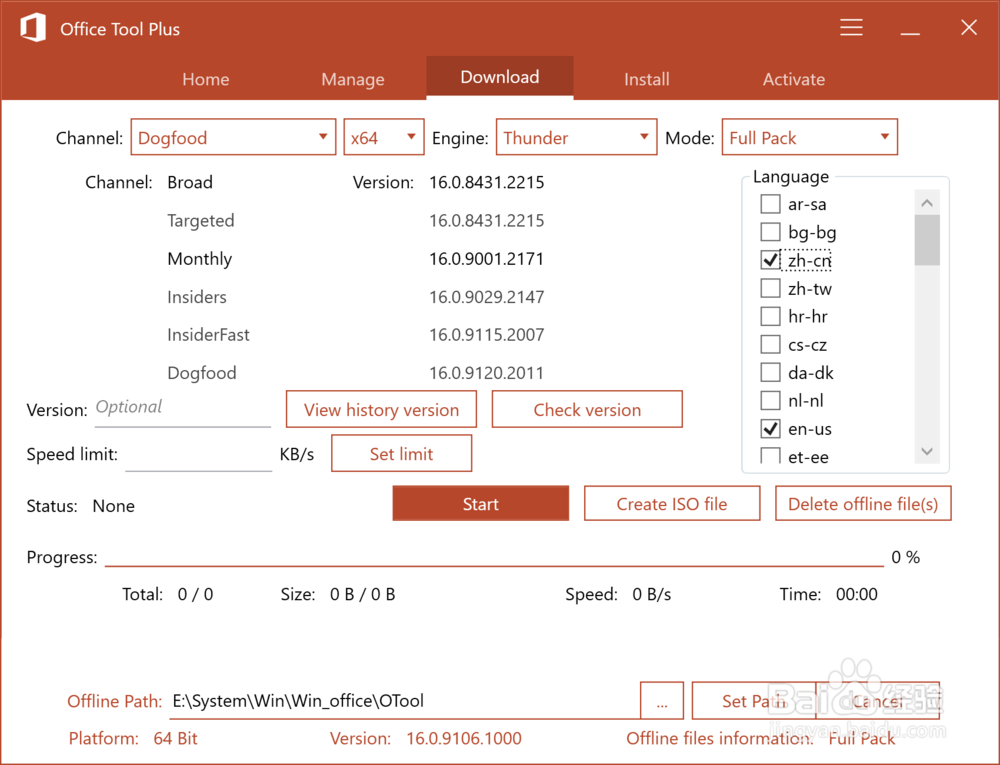Screen dimensions: 1000x765
Task: Enable the da-dk language checkbox
Action: coord(770,372)
